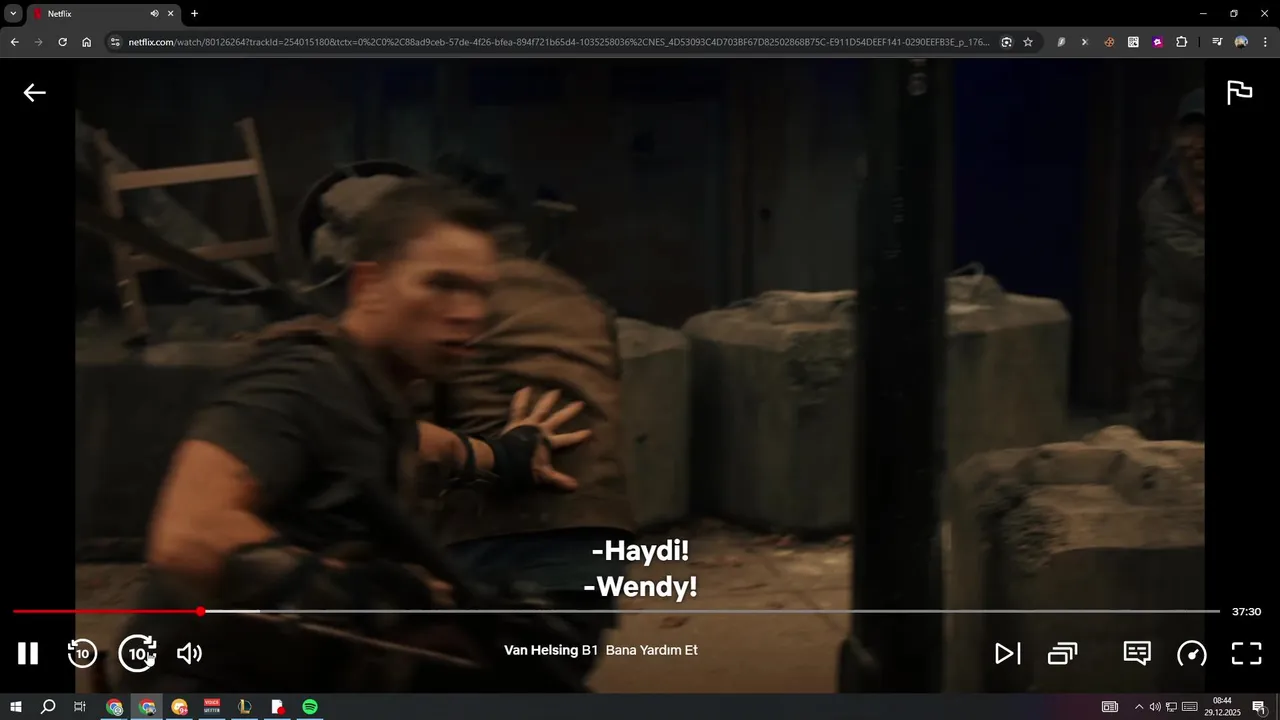The width and height of the screenshot is (1280, 720).
Task: Open the episodes list panel
Action: pos(1062,653)
